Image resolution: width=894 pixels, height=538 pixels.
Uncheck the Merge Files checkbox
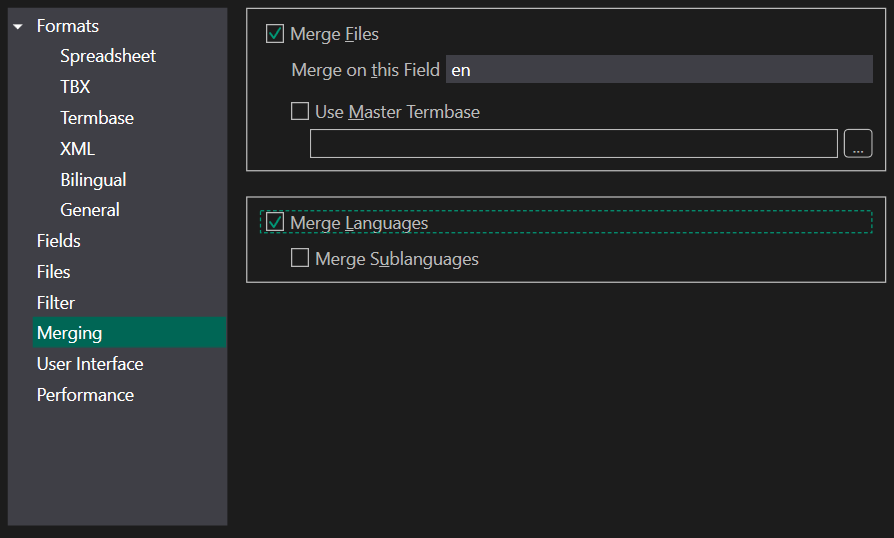pyautogui.click(x=275, y=34)
